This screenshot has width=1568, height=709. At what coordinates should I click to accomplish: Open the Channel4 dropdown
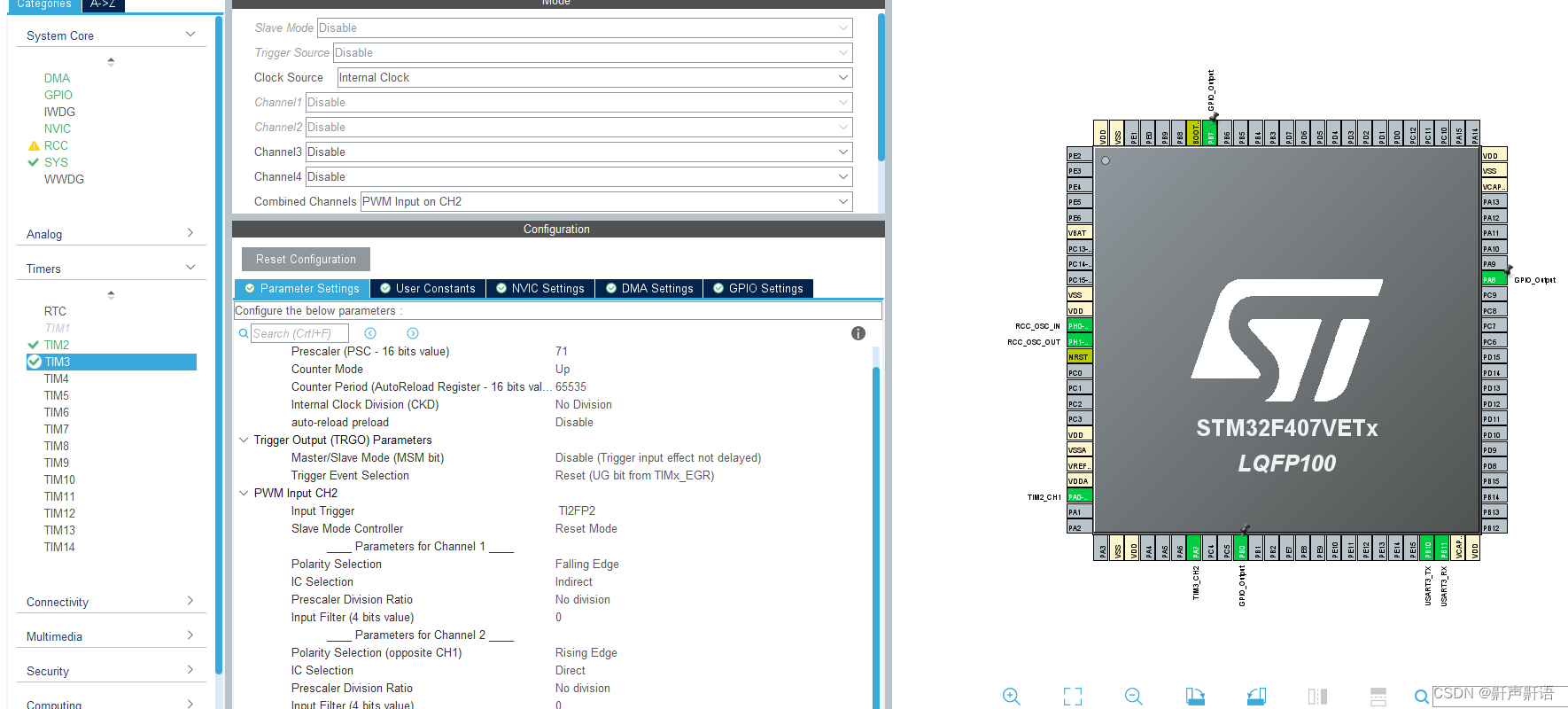[x=579, y=176]
